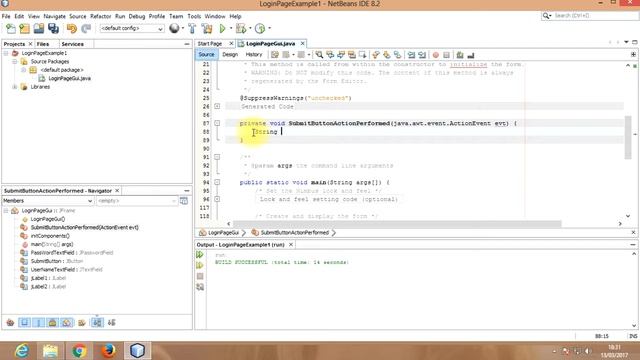The image size is (640, 360).
Task: Click the Clean and Build Project icon
Action: click(x=207, y=29)
